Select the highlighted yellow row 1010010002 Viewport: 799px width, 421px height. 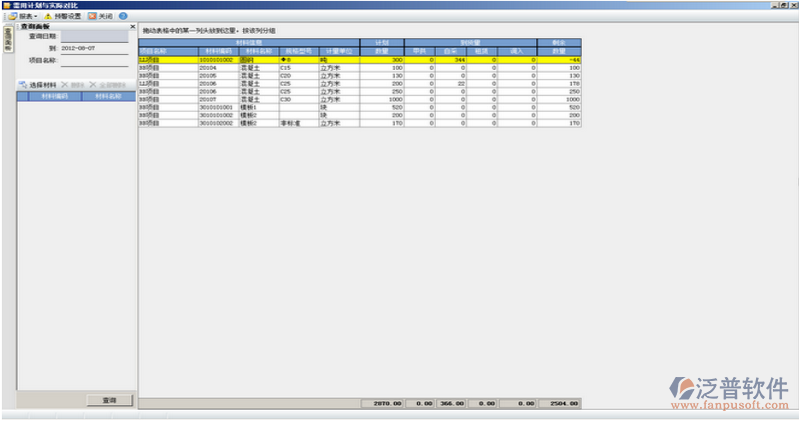216,60
